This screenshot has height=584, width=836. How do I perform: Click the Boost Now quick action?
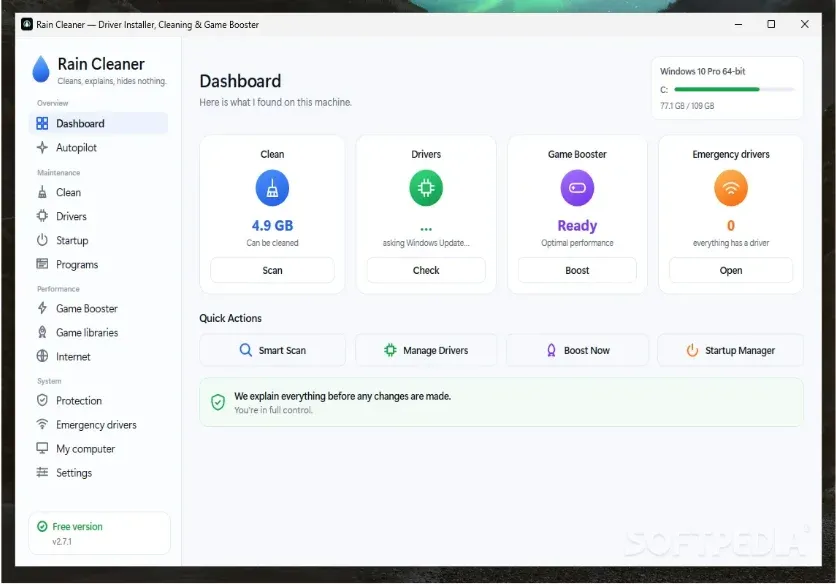tap(577, 350)
